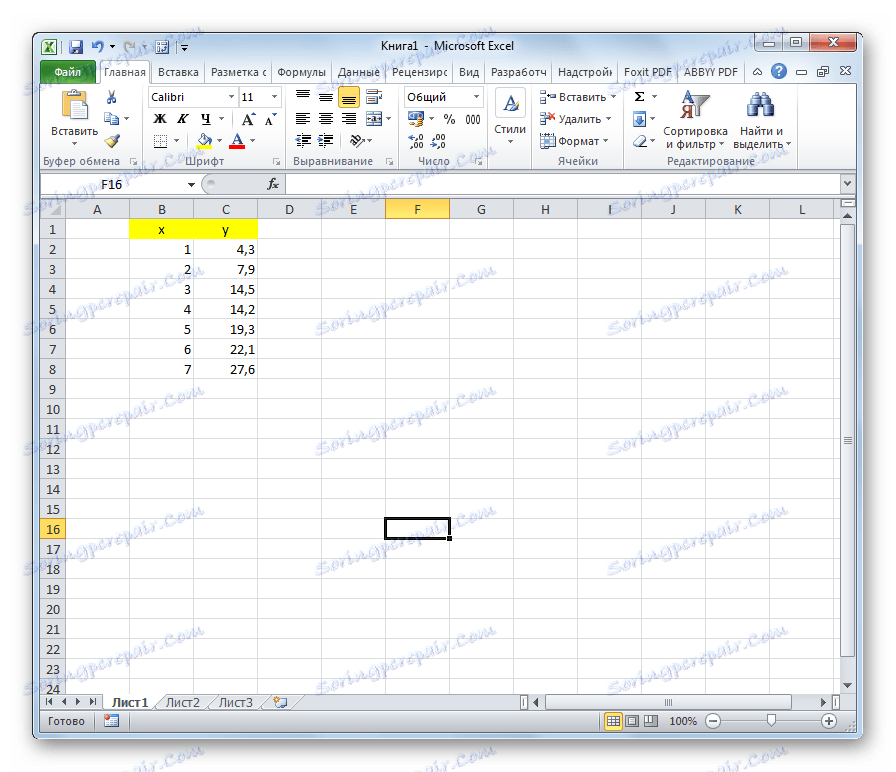Apply thousands separator 000 format
This screenshot has height=772, width=896.
tap(473, 119)
